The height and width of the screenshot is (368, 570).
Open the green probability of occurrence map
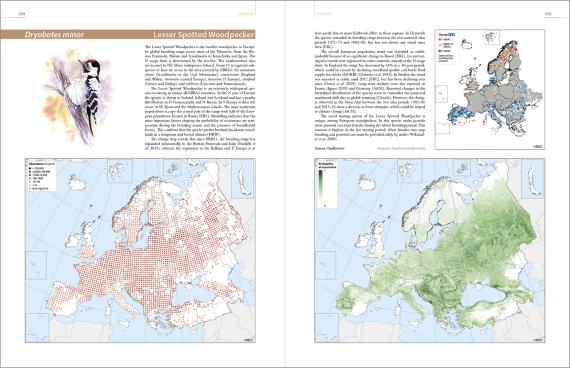pos(429,250)
